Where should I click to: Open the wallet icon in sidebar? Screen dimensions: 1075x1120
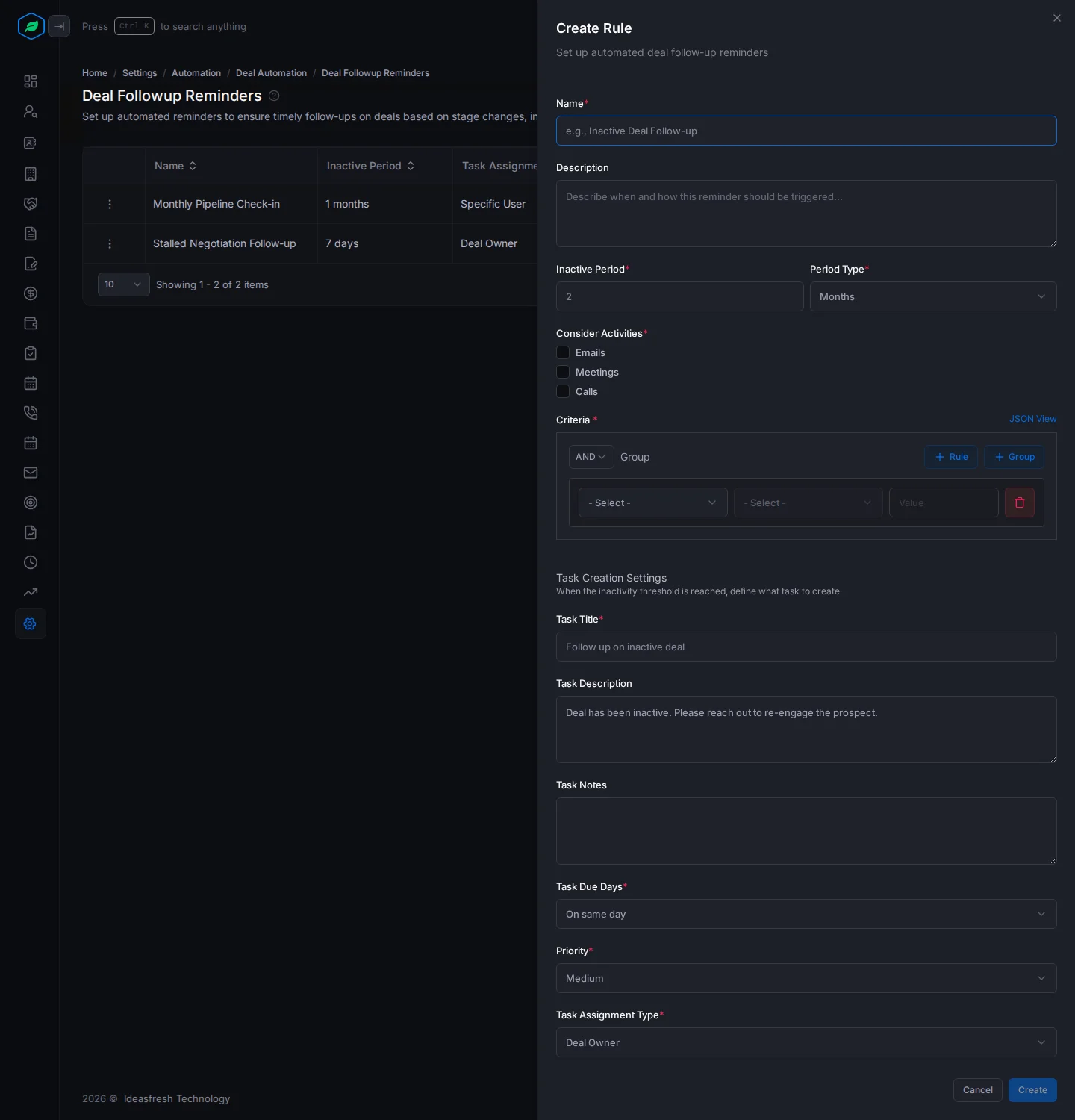pyautogui.click(x=31, y=323)
